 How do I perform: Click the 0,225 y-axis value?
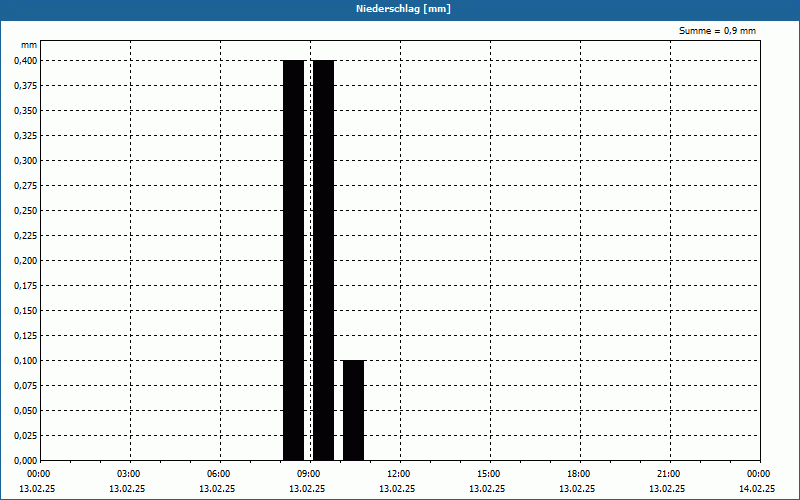(x=26, y=236)
